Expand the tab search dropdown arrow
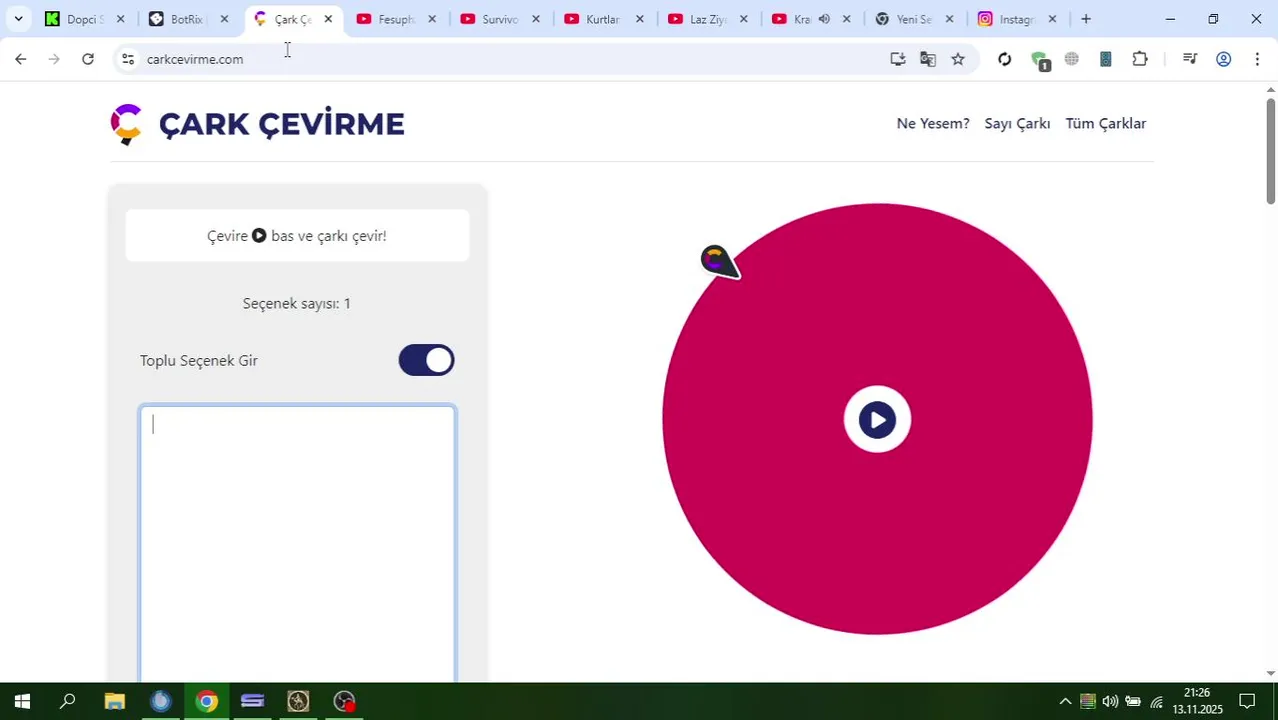The width and height of the screenshot is (1278, 720). coord(18,19)
